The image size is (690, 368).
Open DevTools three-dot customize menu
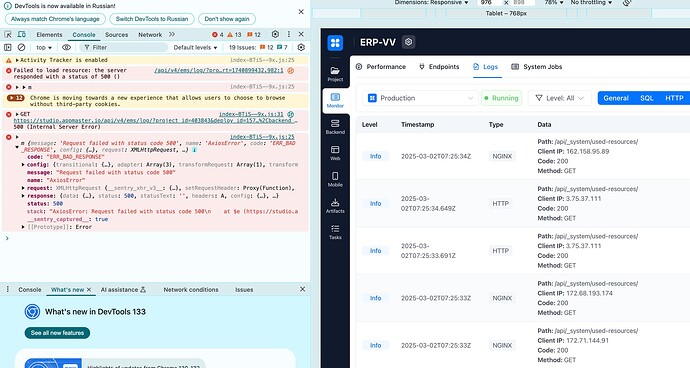point(289,34)
